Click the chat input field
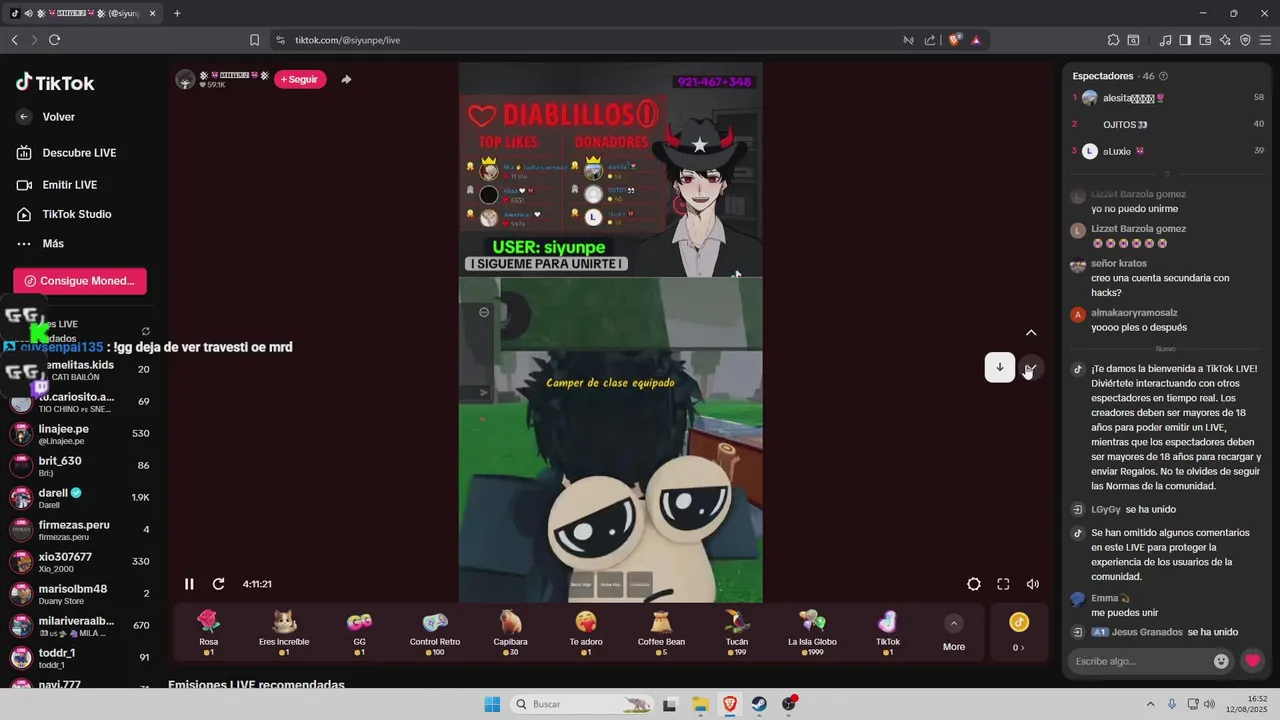This screenshot has width=1280, height=720. 1138,661
